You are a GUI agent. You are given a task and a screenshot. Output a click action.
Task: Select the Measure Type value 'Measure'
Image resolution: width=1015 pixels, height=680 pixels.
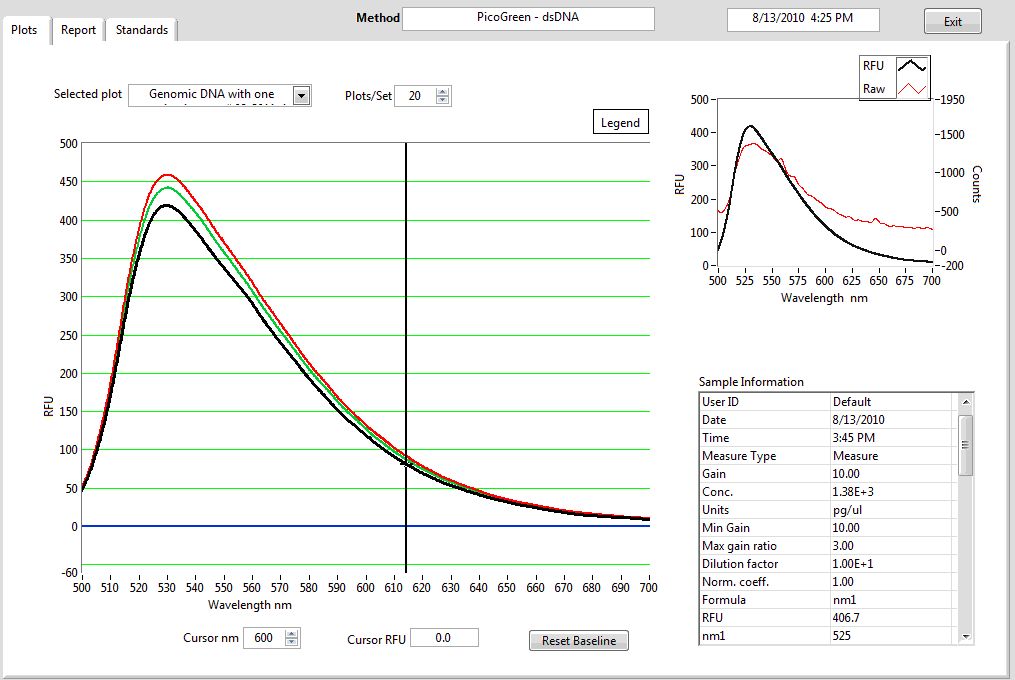pyautogui.click(x=855, y=456)
